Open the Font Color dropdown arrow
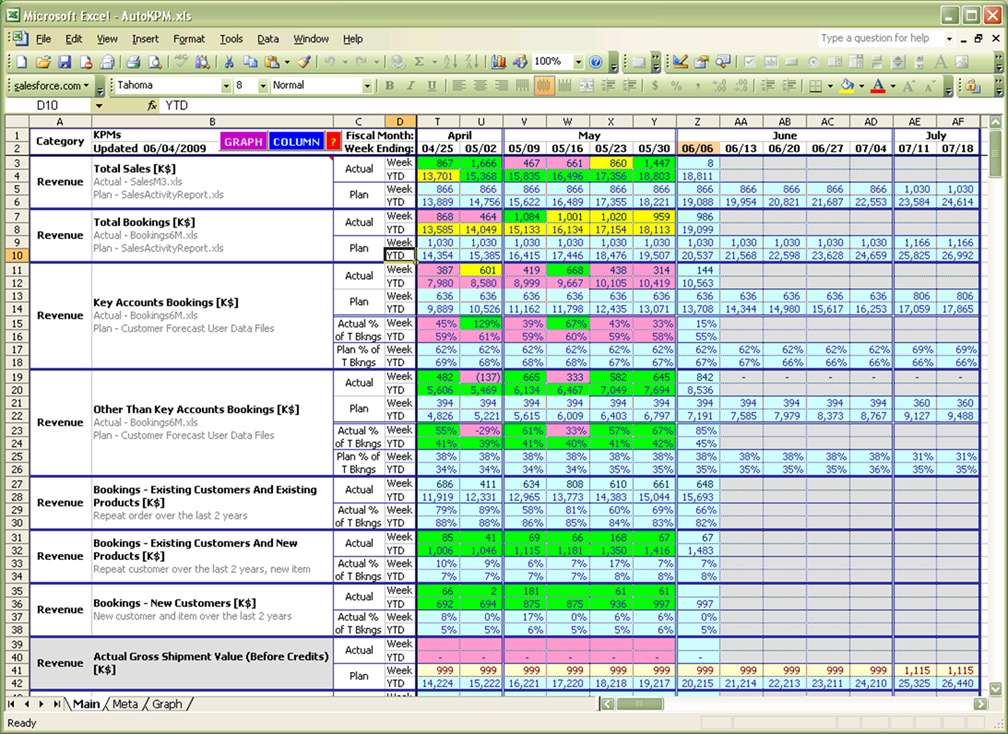The width and height of the screenshot is (1008, 734). tap(893, 85)
